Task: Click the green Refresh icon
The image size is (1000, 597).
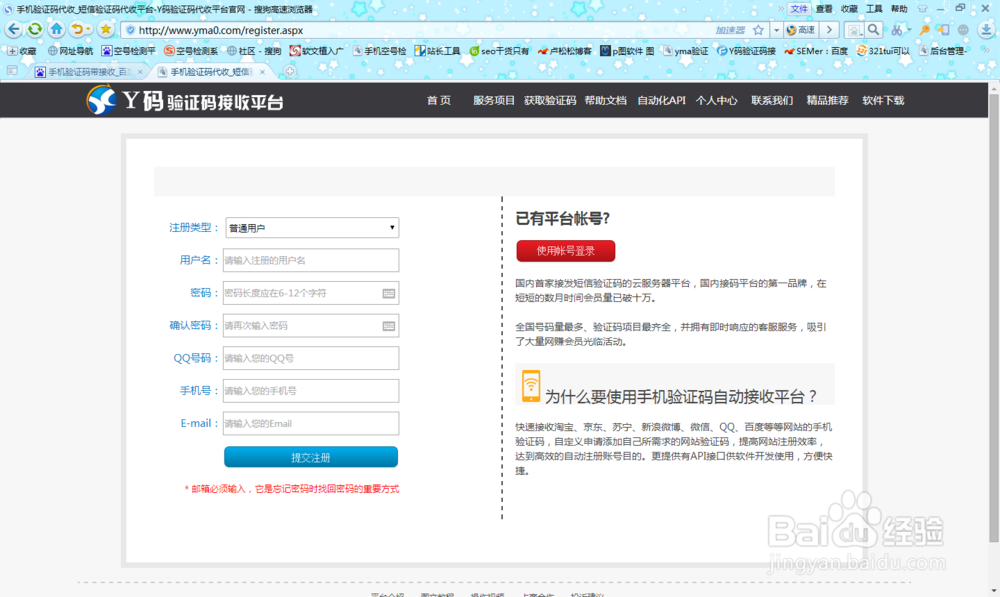Action: click(35, 29)
